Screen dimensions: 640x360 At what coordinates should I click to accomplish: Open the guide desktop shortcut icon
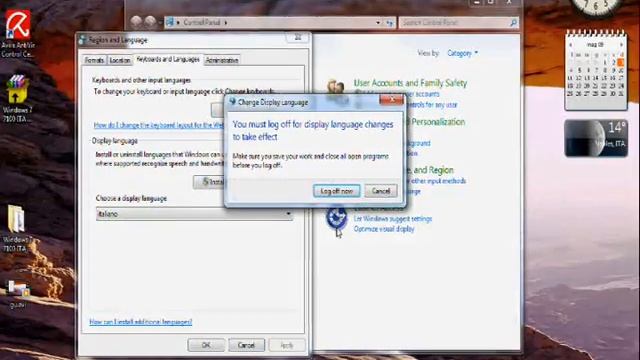[x=17, y=294]
